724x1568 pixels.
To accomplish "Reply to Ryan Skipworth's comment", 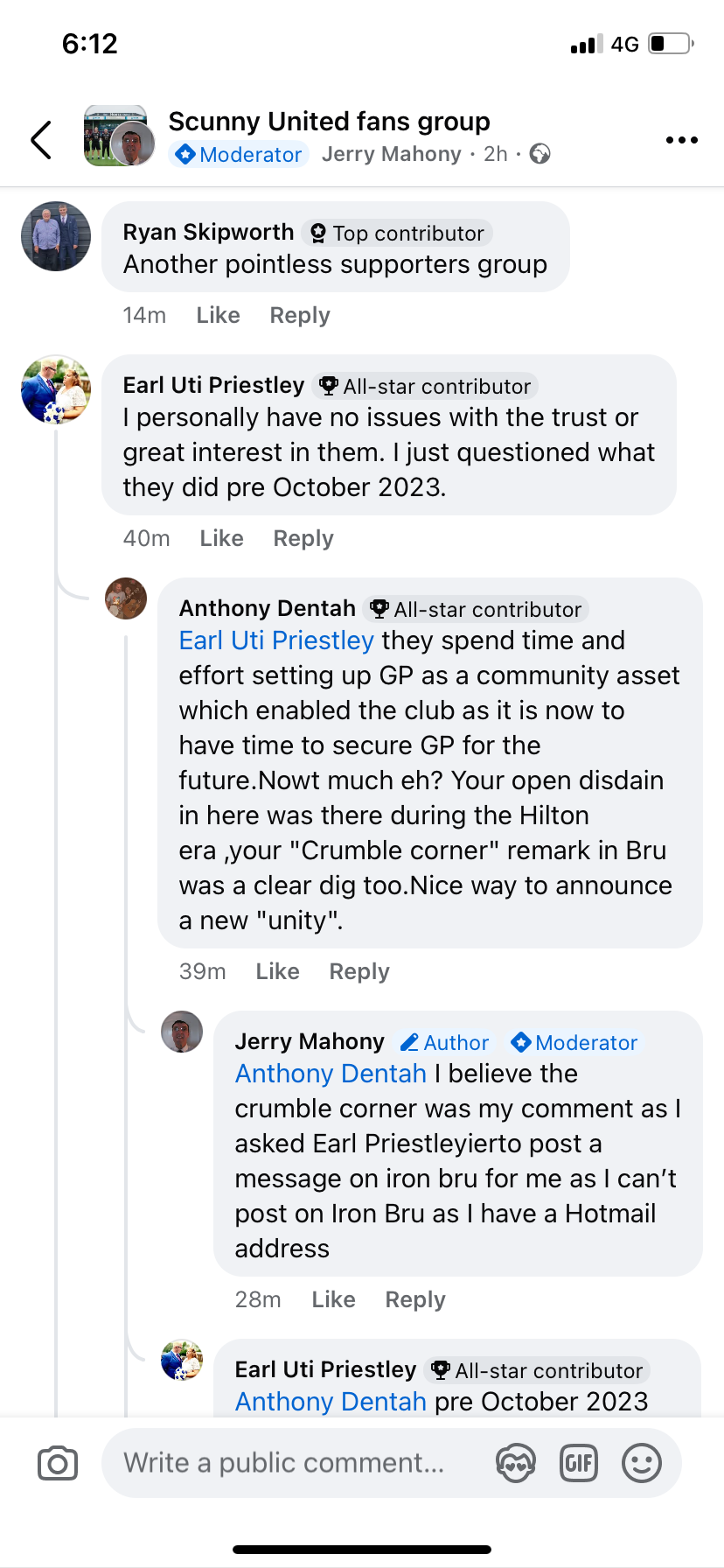I will click(x=299, y=315).
